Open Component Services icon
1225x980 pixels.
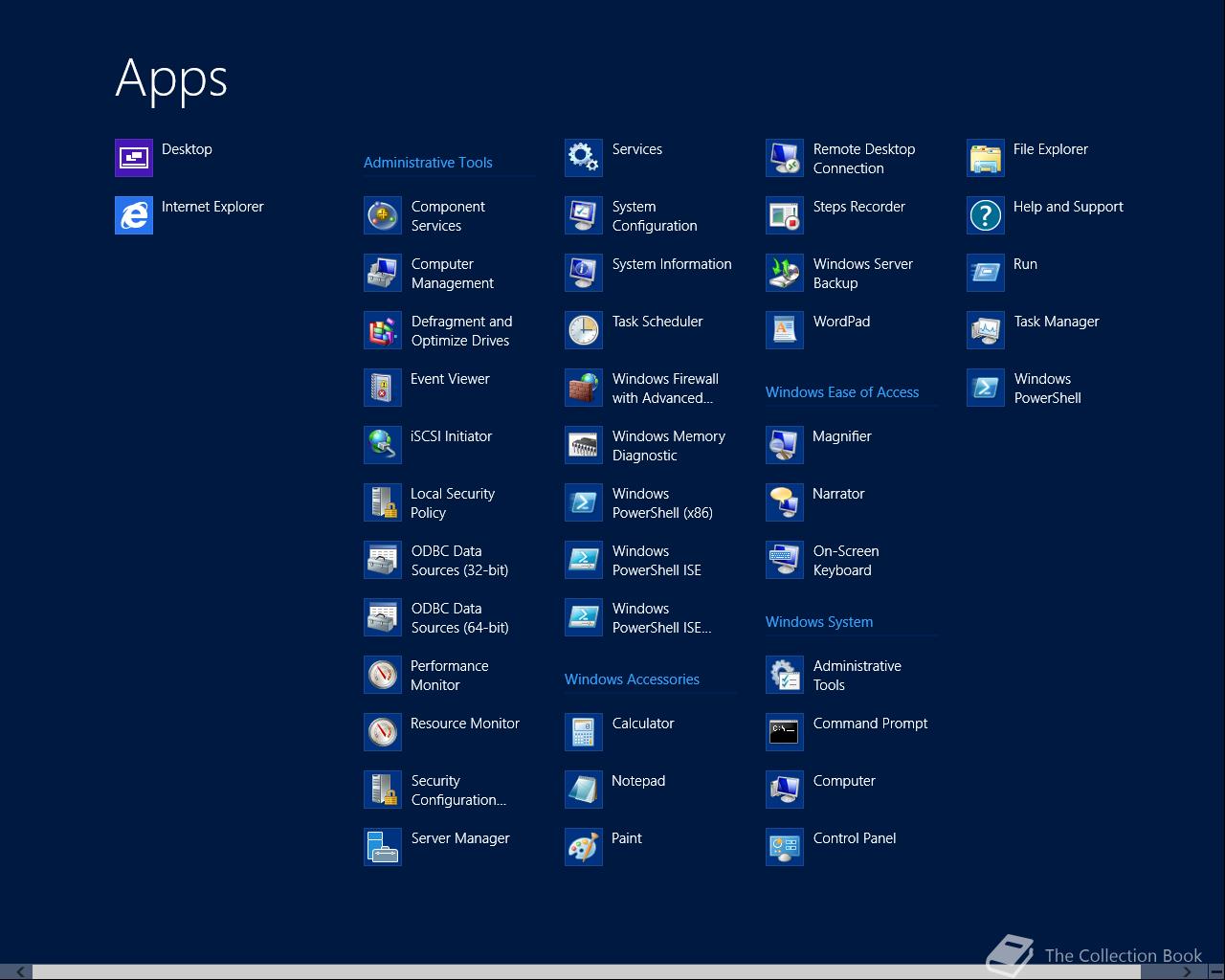coord(383,215)
